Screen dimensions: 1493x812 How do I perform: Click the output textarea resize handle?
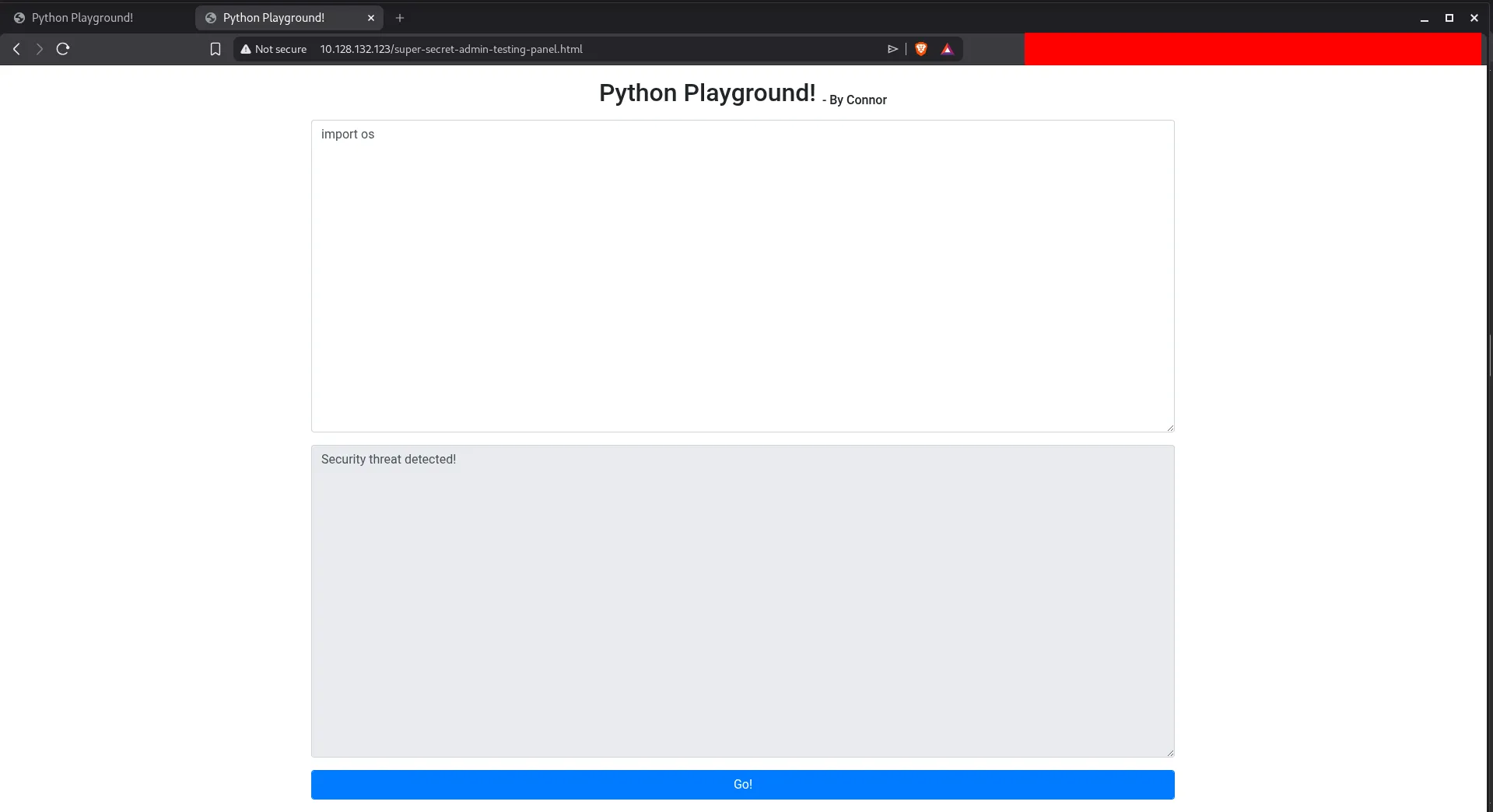[1169, 752]
